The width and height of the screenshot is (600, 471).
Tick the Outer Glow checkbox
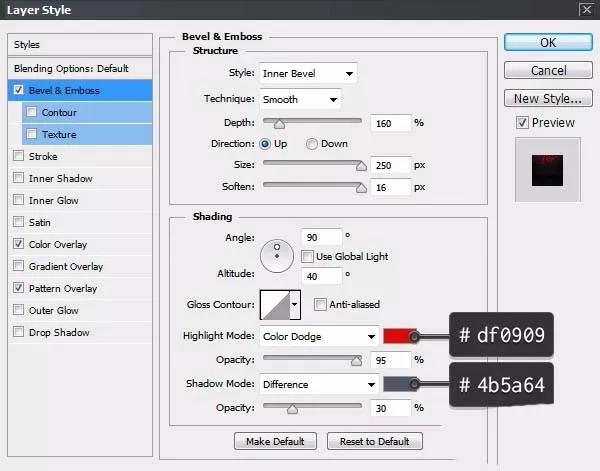coord(18,310)
